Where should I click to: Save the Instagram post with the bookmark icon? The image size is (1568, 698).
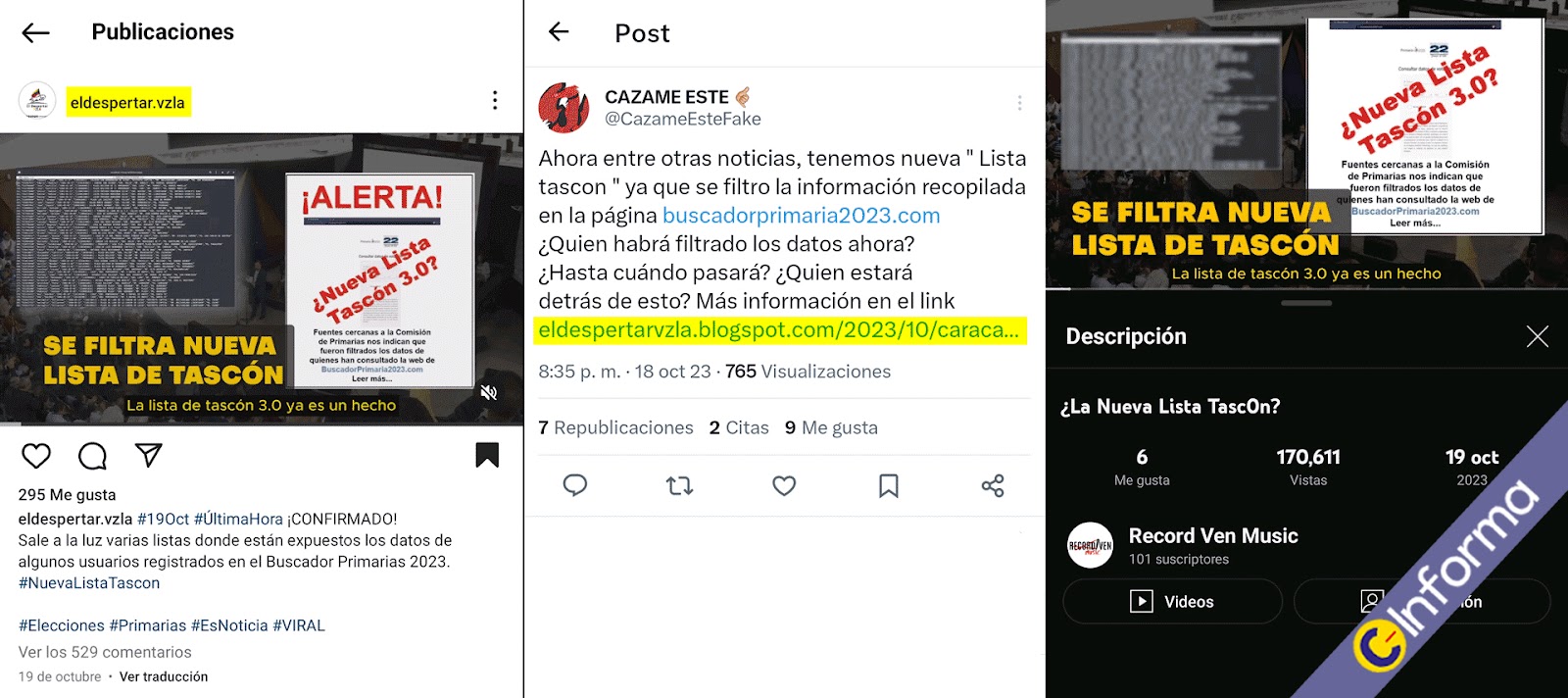pyautogui.click(x=487, y=455)
